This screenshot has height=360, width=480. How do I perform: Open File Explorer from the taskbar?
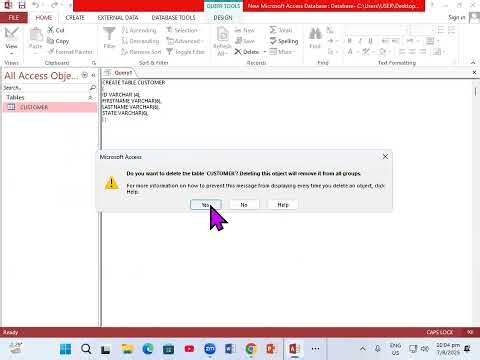pos(127,349)
